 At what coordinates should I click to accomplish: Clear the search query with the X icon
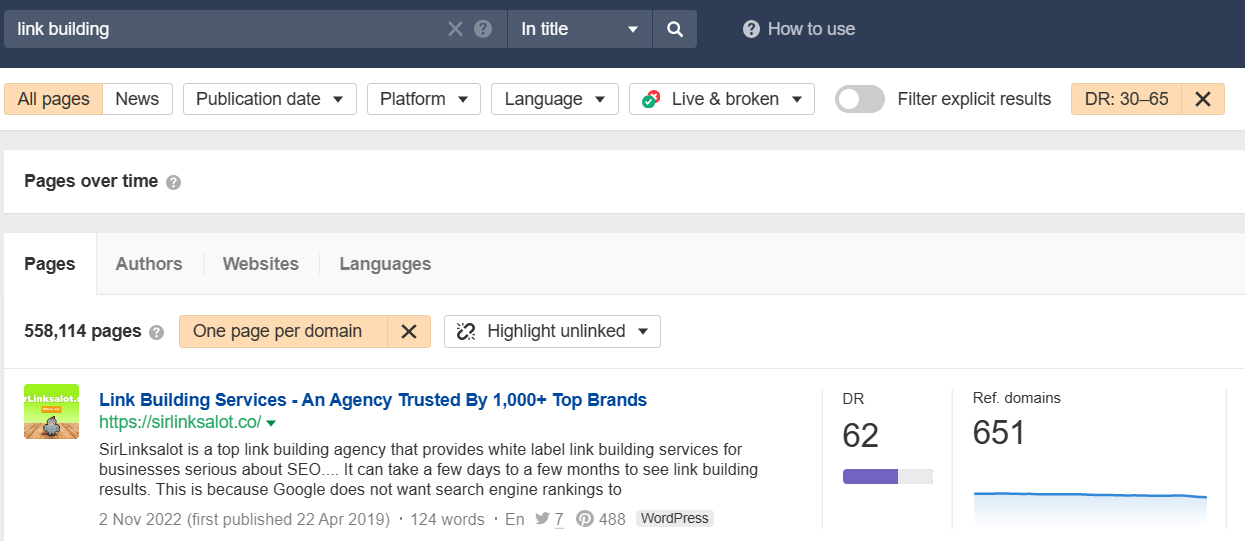(x=455, y=29)
